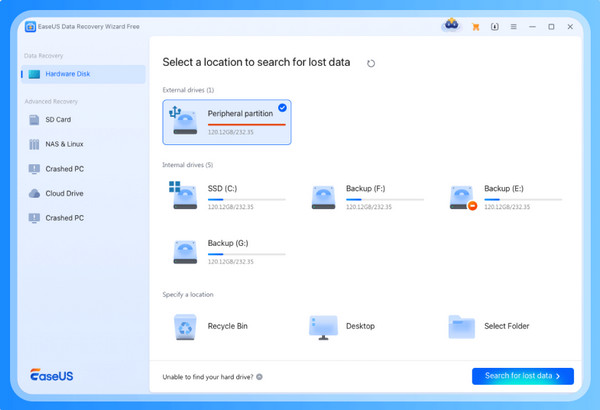This screenshot has width=600, height=410.
Task: Click the Backup (G:) usage progress bar
Action: click(246, 254)
